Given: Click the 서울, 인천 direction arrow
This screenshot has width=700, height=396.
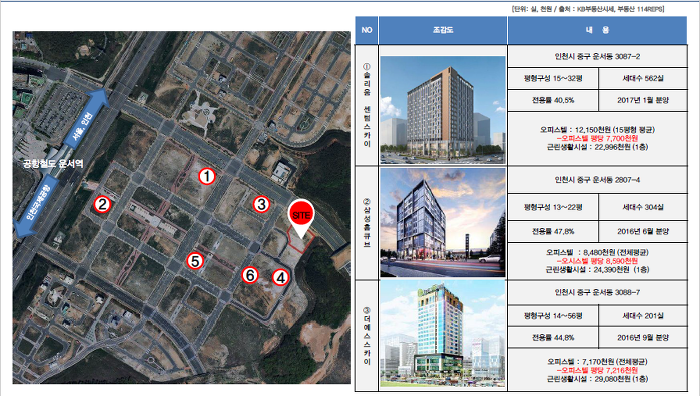Looking at the screenshot, I should (87, 118).
